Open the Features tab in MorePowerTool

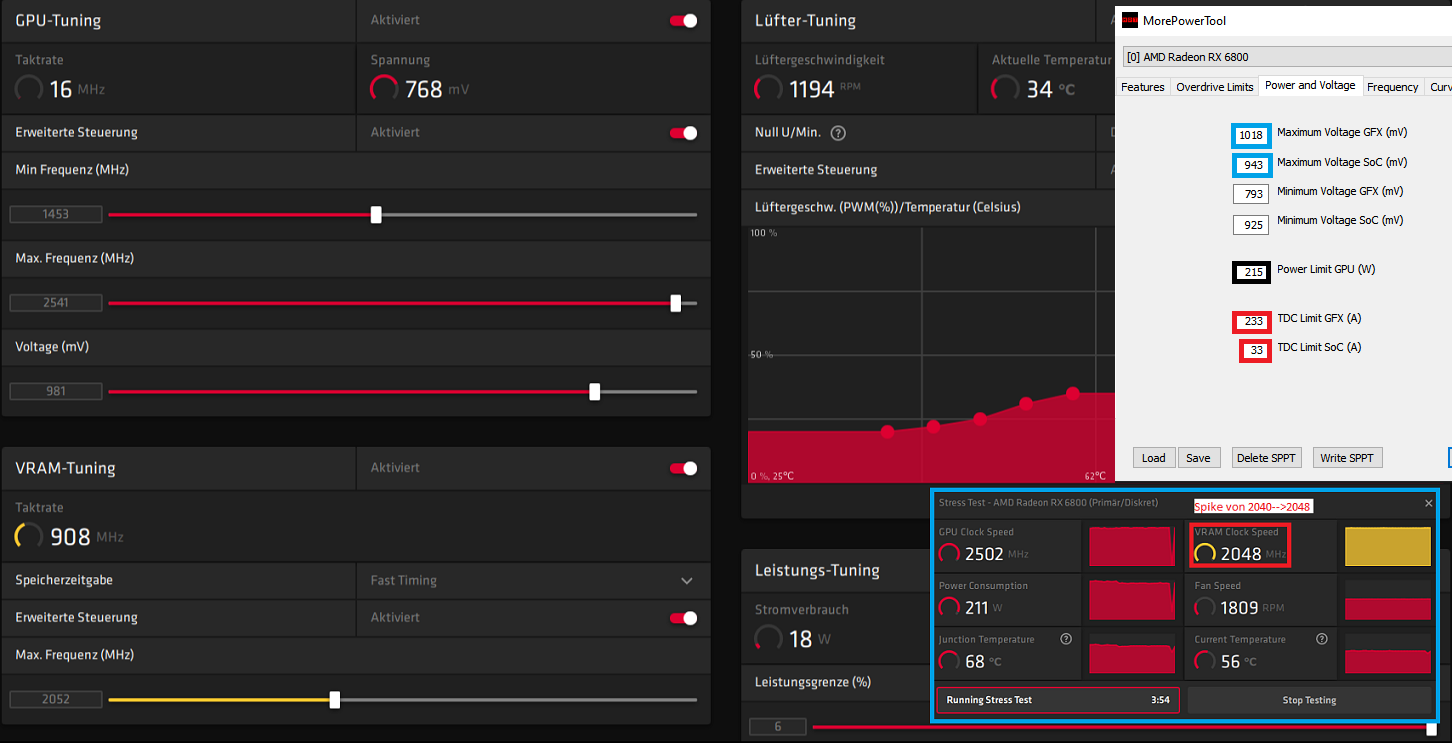click(1142, 87)
